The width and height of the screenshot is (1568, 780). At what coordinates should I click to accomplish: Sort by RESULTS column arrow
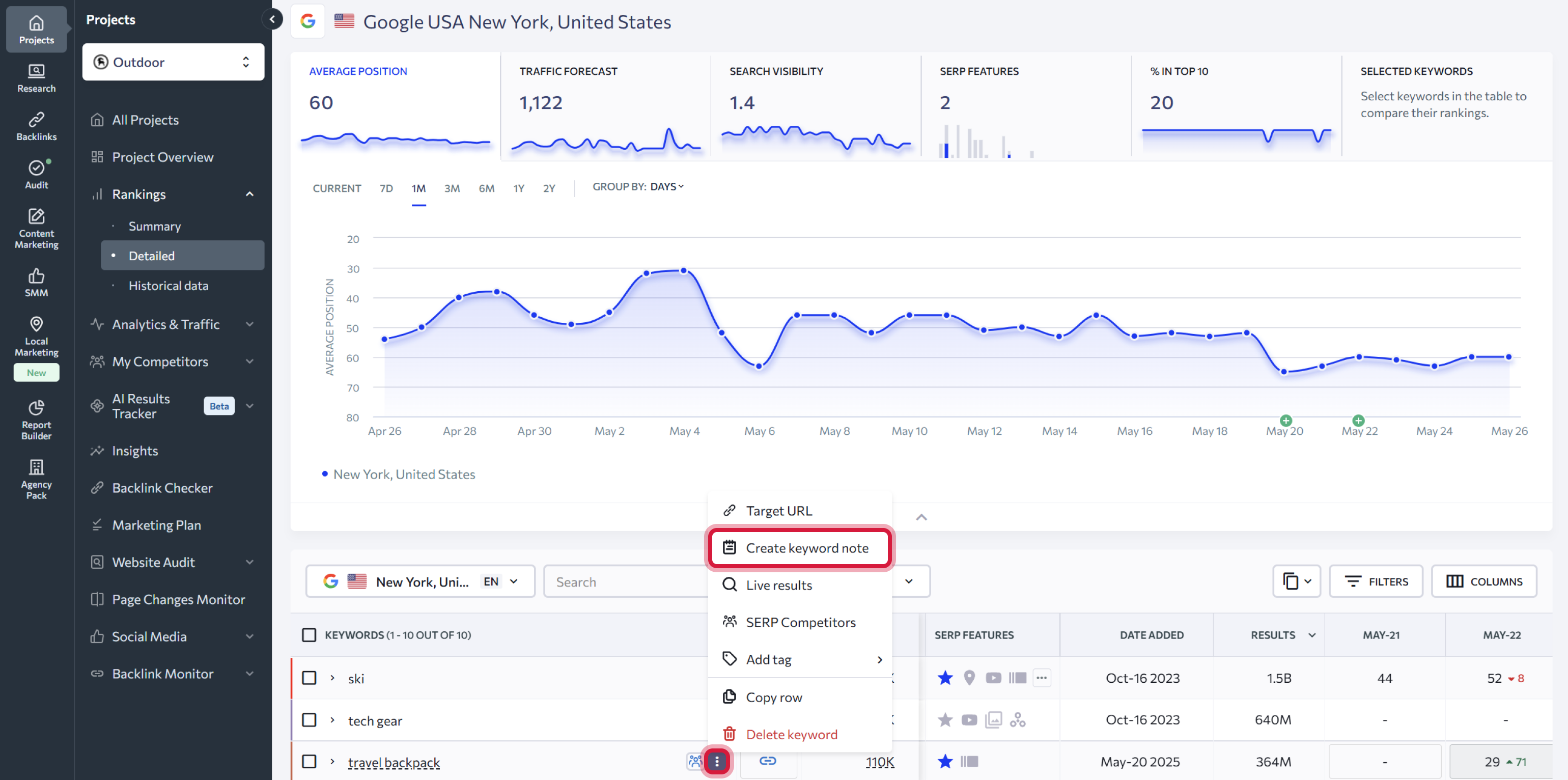1312,635
